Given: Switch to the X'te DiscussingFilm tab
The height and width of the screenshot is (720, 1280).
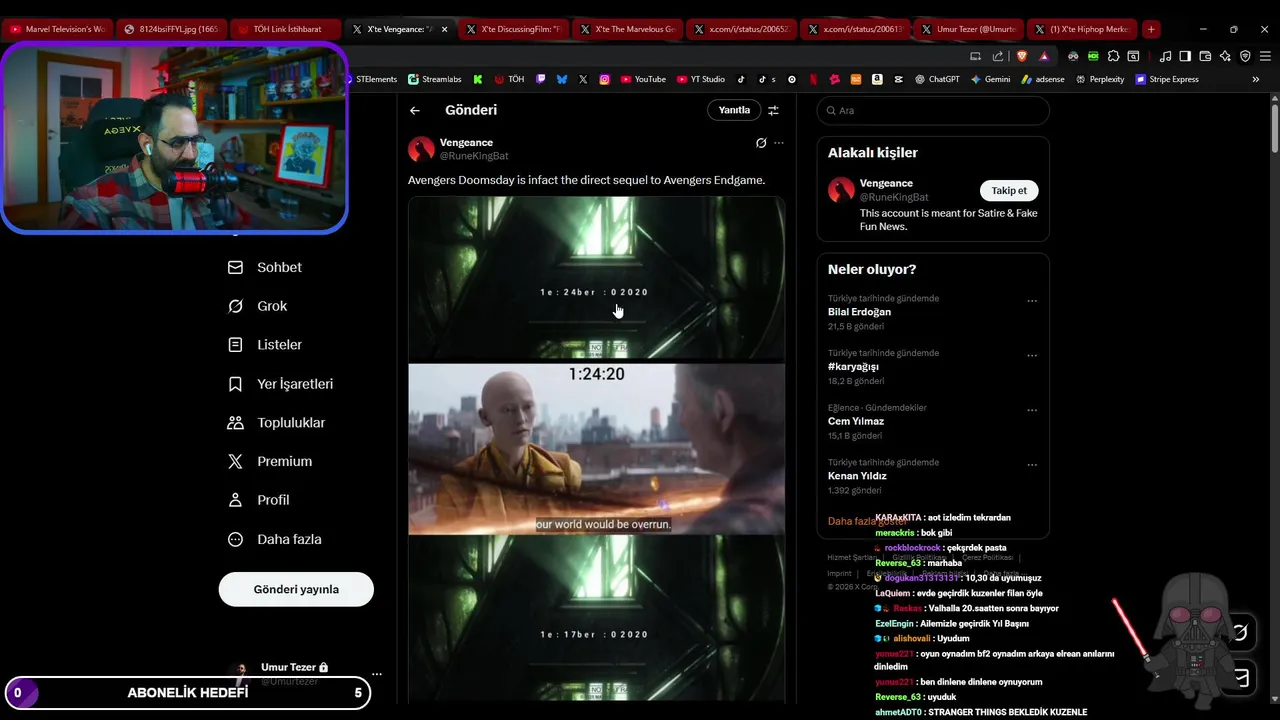Looking at the screenshot, I should (513, 29).
